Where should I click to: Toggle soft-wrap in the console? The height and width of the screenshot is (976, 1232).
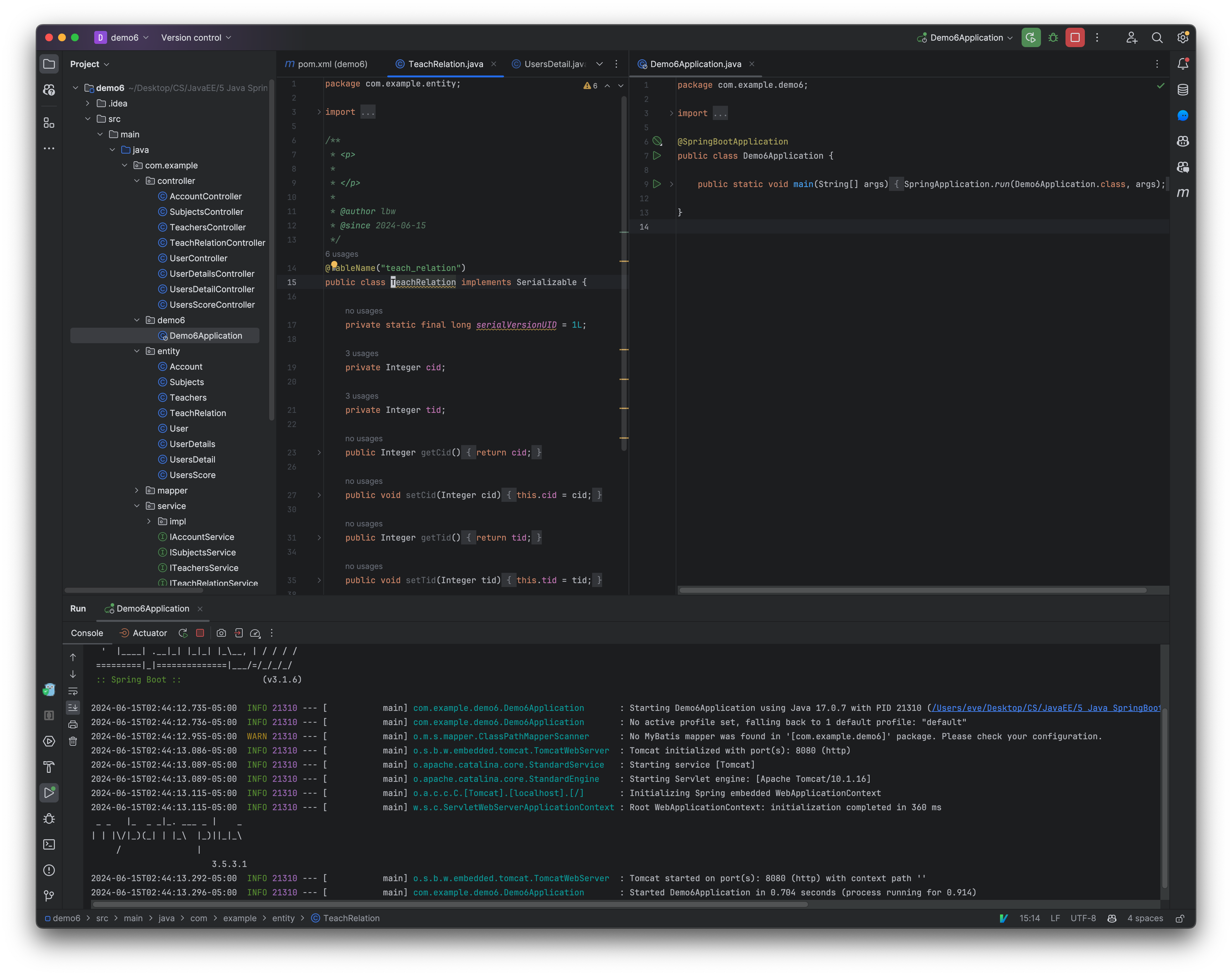pos(73,691)
